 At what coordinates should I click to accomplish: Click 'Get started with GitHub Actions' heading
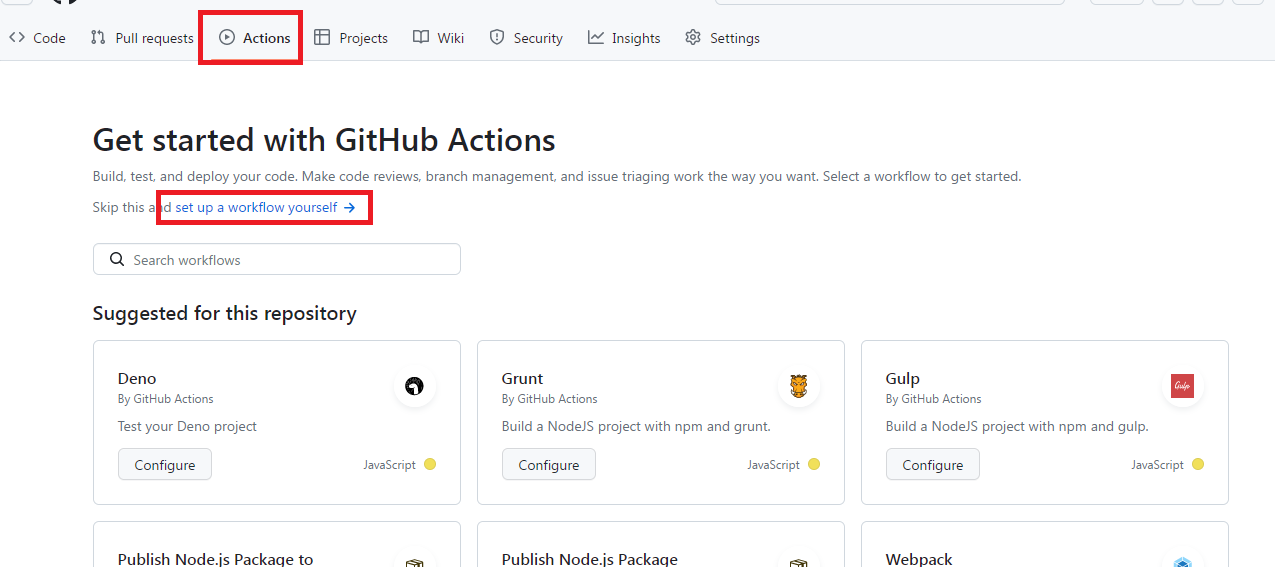[324, 139]
